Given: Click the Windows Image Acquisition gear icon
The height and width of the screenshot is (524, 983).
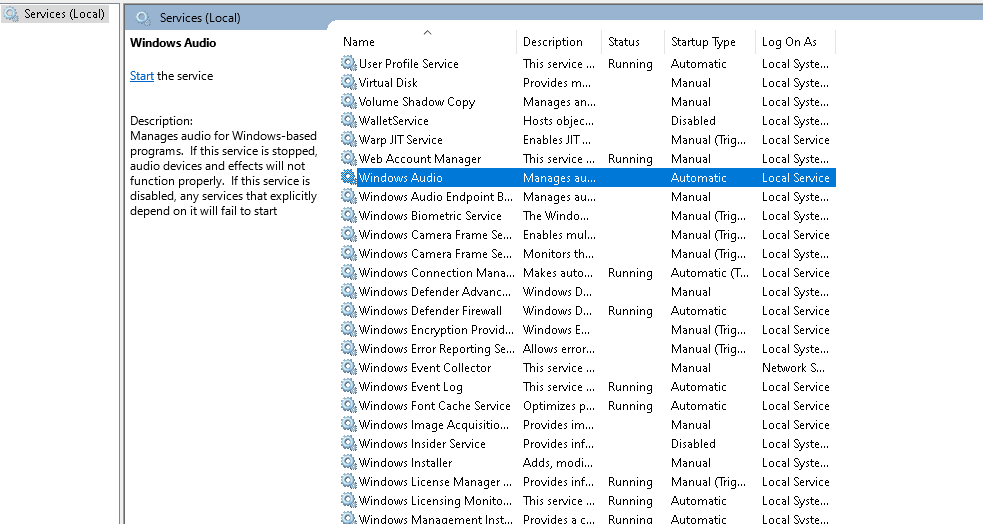Looking at the screenshot, I should coord(349,424).
